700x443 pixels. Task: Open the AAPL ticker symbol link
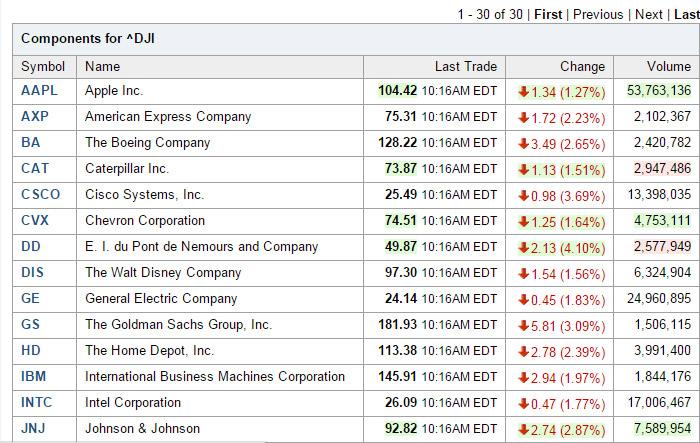tap(39, 91)
